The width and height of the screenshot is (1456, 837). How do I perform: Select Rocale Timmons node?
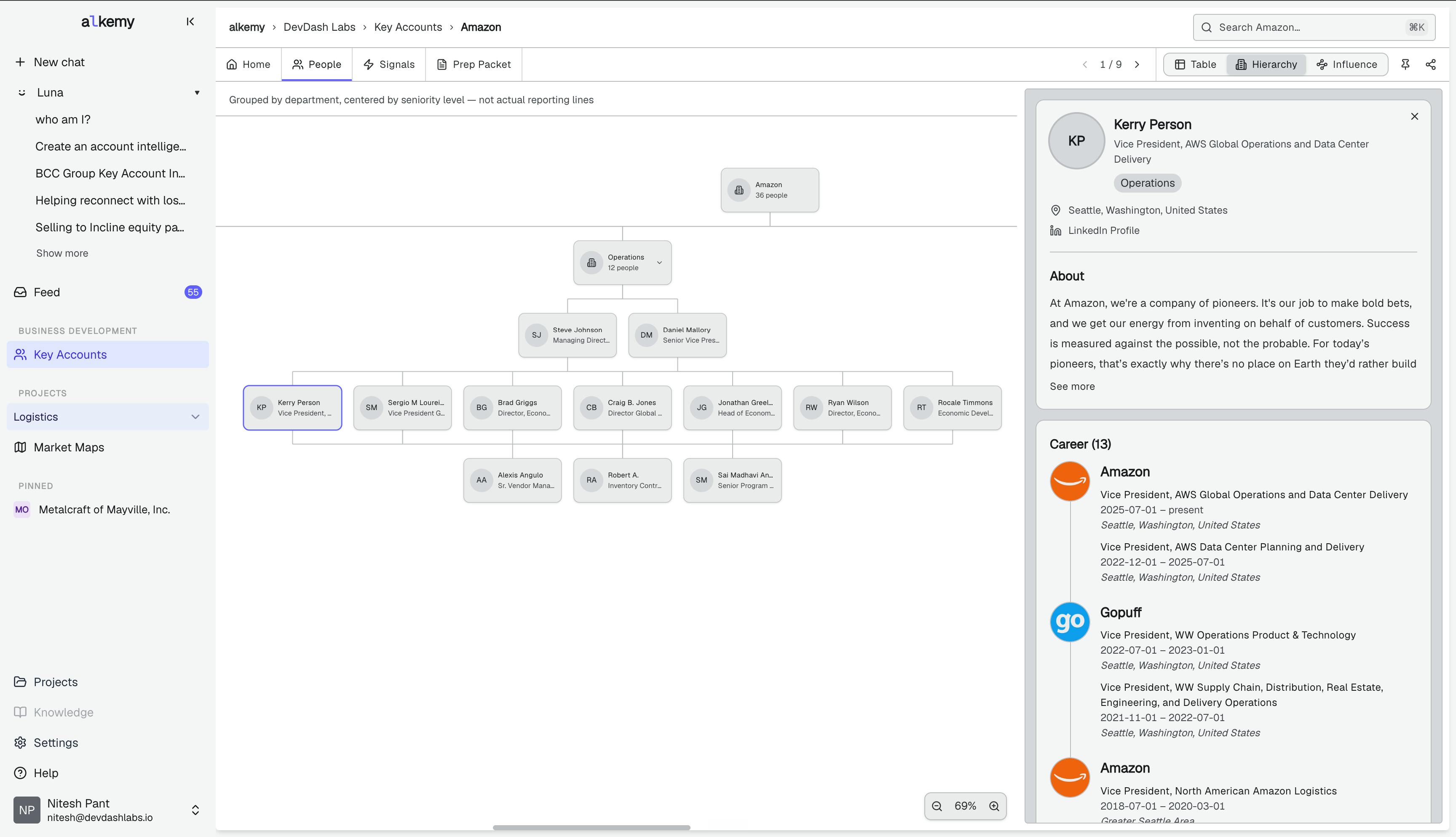pos(953,408)
